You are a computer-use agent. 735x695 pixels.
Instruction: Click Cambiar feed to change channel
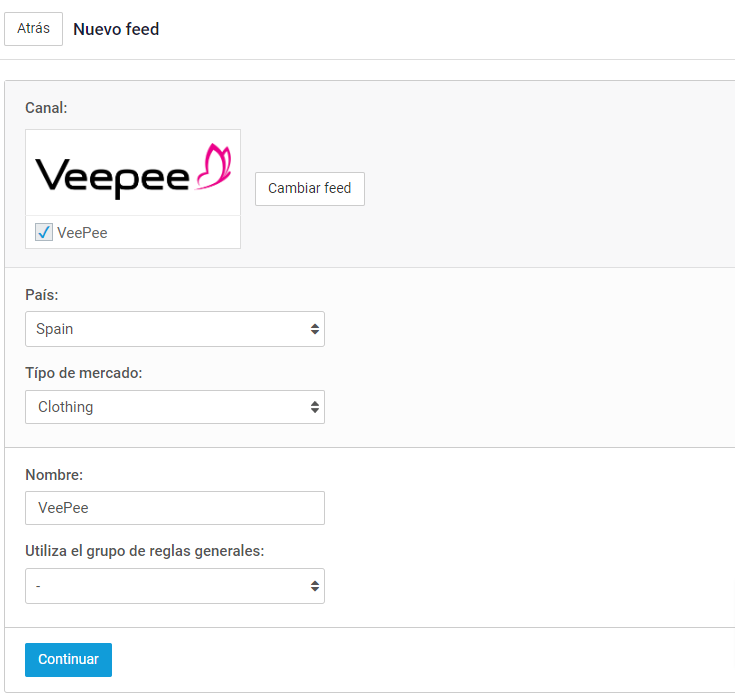[309, 188]
